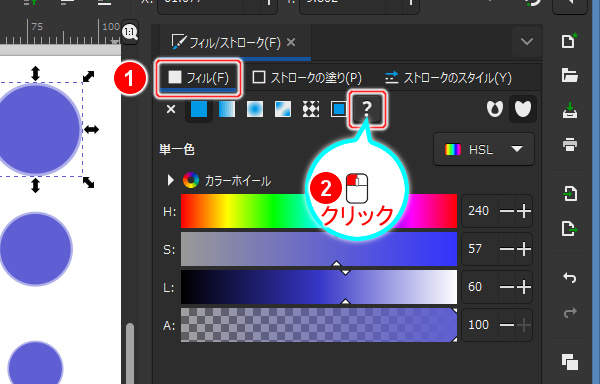600x384 pixels.
Task: Select the bottom blue circle on the canvas
Action: tap(35, 364)
